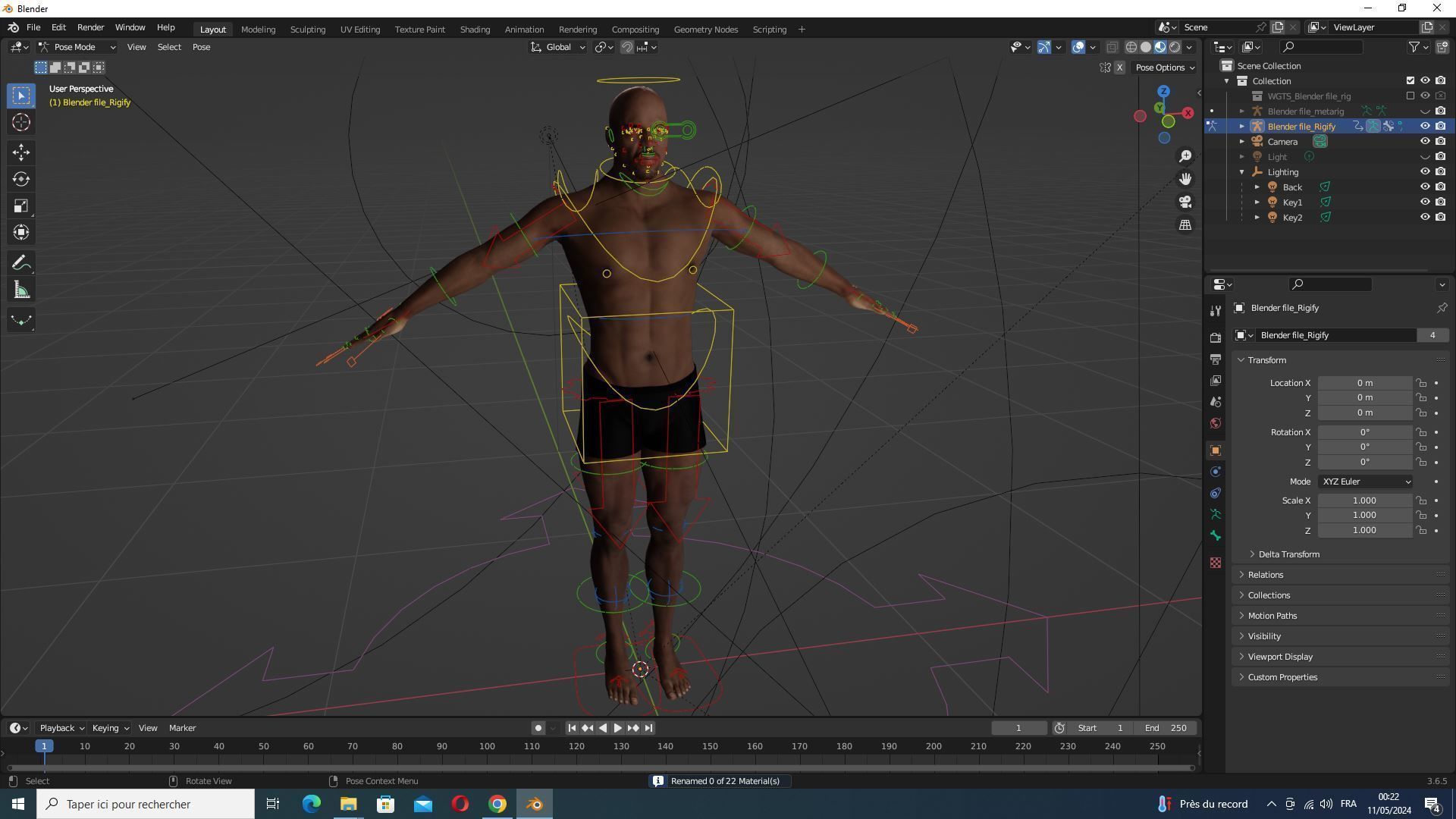Play animation forward
The height and width of the screenshot is (819, 1456).
pos(617,728)
